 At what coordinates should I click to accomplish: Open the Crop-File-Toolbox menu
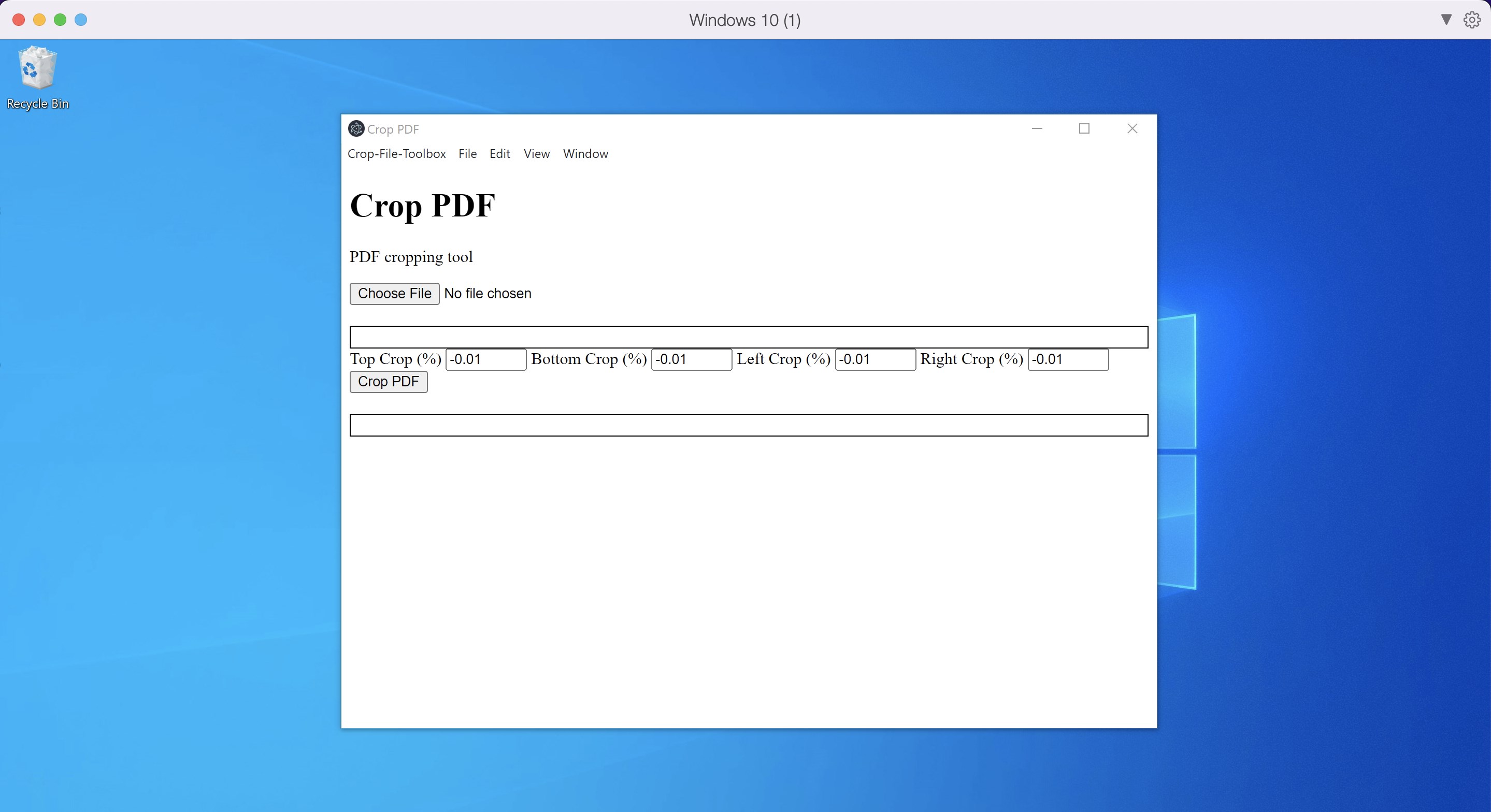click(396, 154)
